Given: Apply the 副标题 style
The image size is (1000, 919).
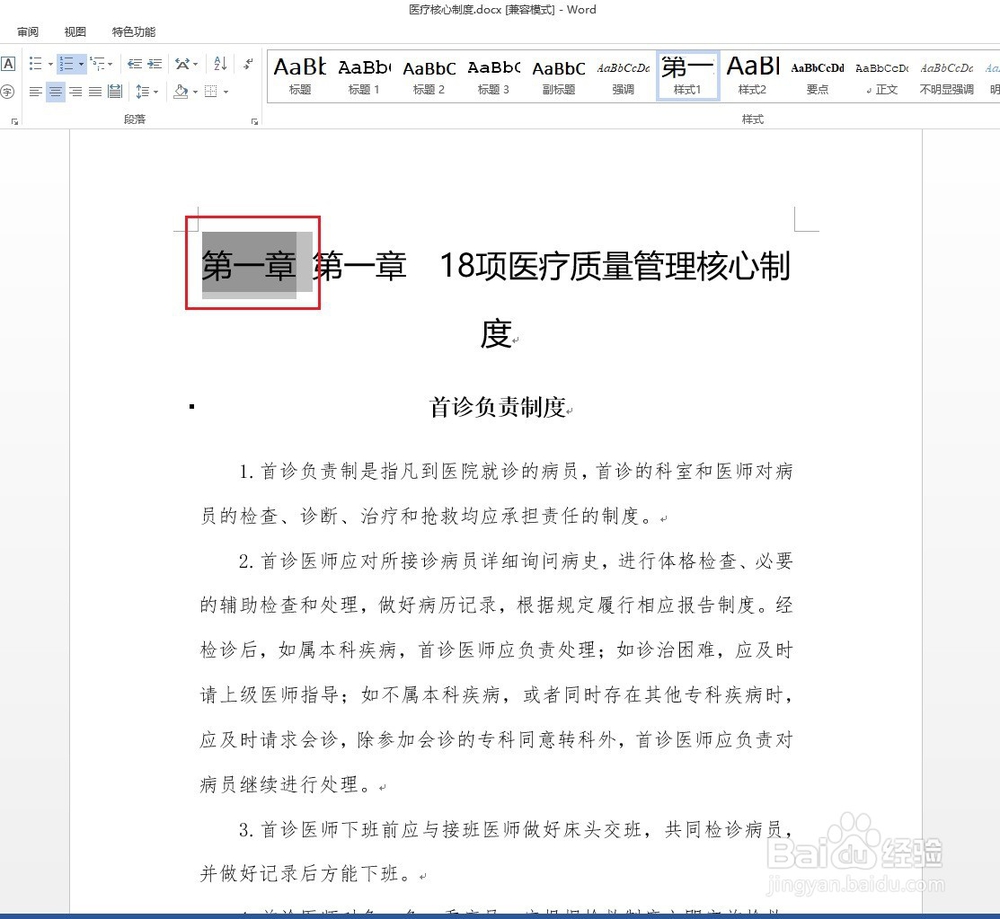Looking at the screenshot, I should tap(559, 76).
